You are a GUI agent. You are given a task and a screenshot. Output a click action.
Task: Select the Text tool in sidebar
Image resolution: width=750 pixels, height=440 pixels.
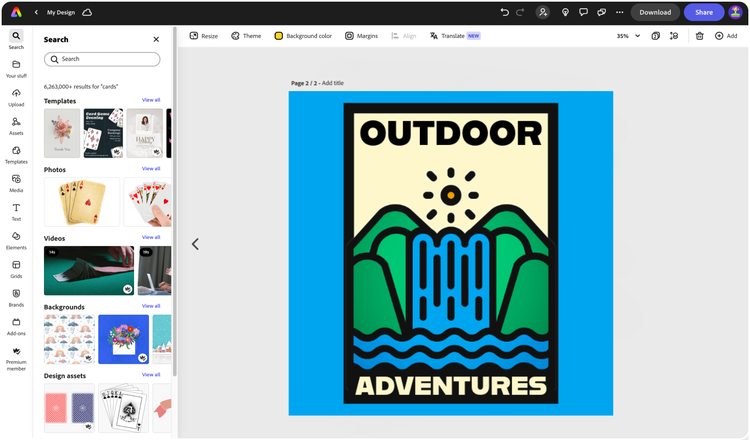[x=16, y=211]
